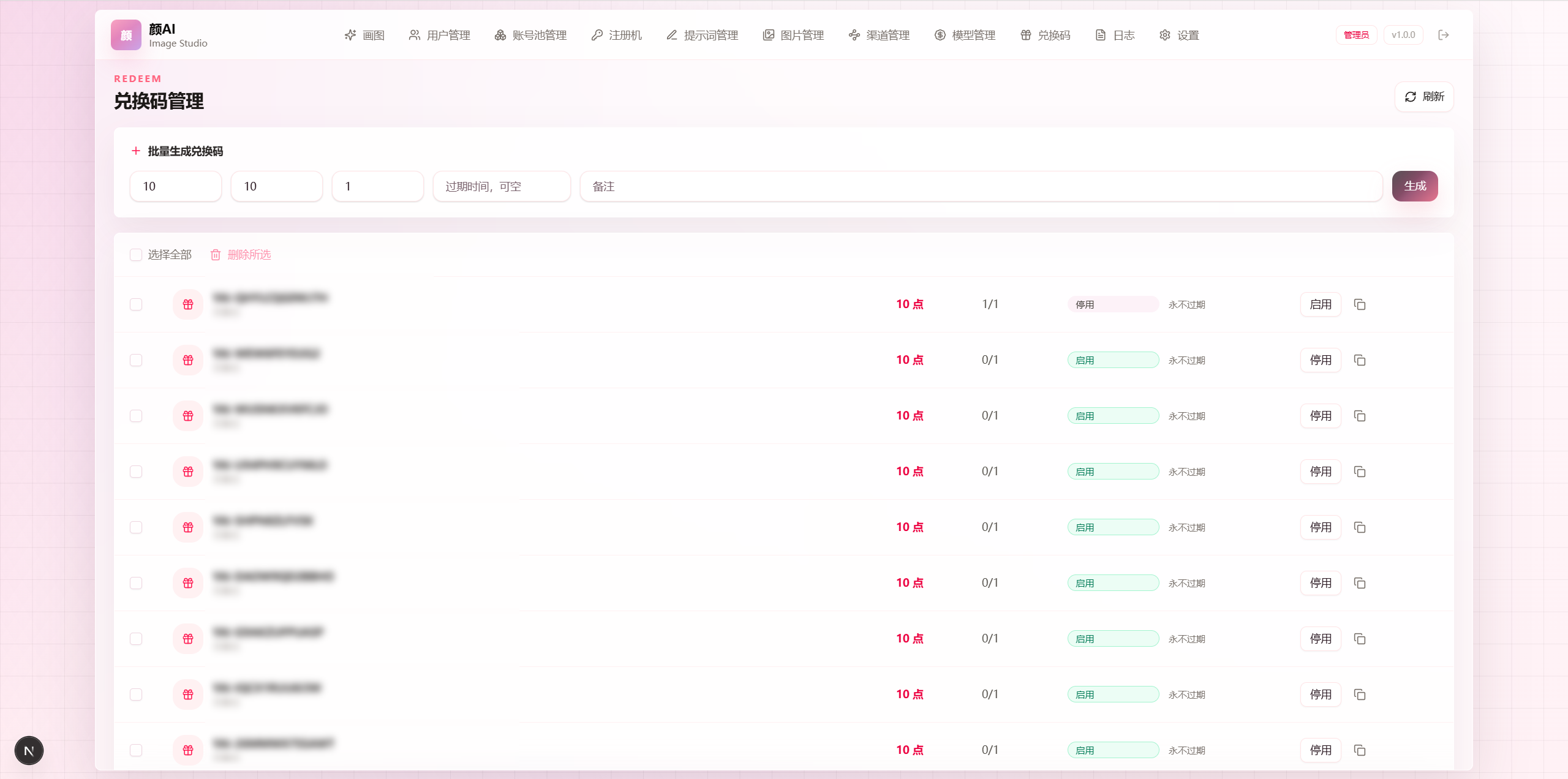Screen dimensions: 1568x779
Task: Click the 批量生成兑换码 section heading
Action: coord(185,151)
